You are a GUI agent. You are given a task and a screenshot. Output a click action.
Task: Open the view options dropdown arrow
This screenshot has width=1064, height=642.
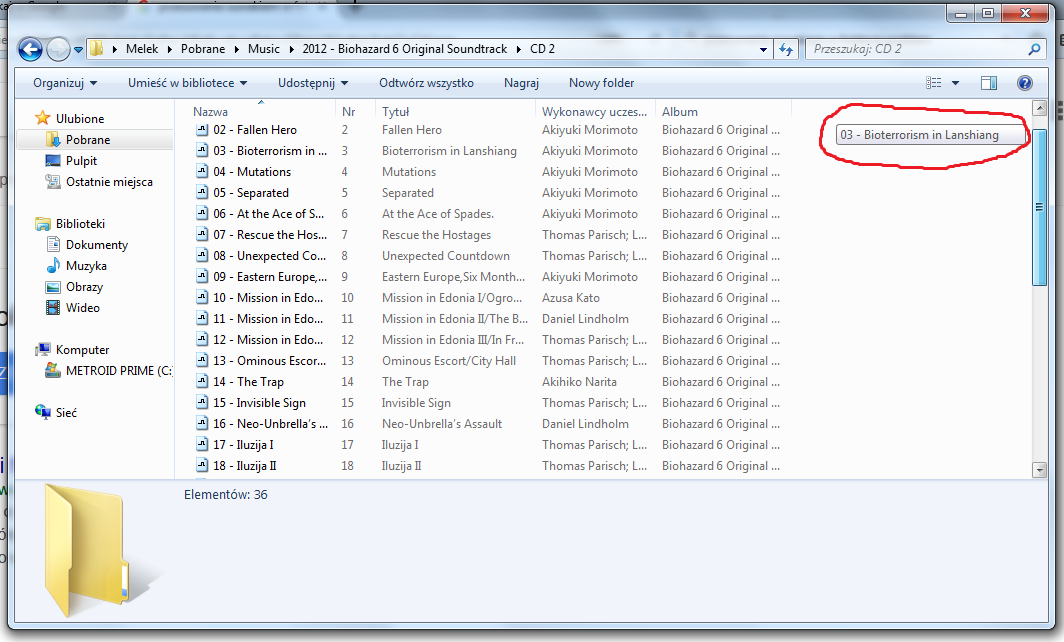955,83
